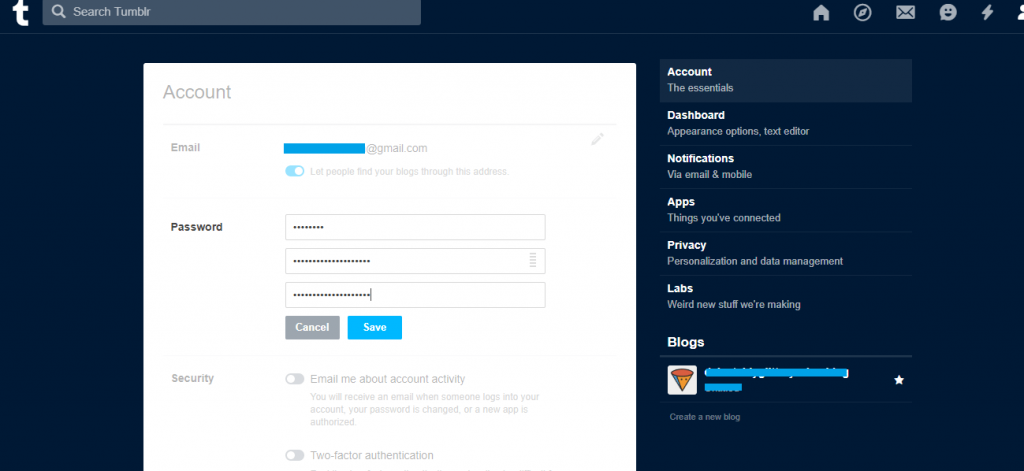Enable Two-factor authentication toggle
The image size is (1024, 471).
295,455
